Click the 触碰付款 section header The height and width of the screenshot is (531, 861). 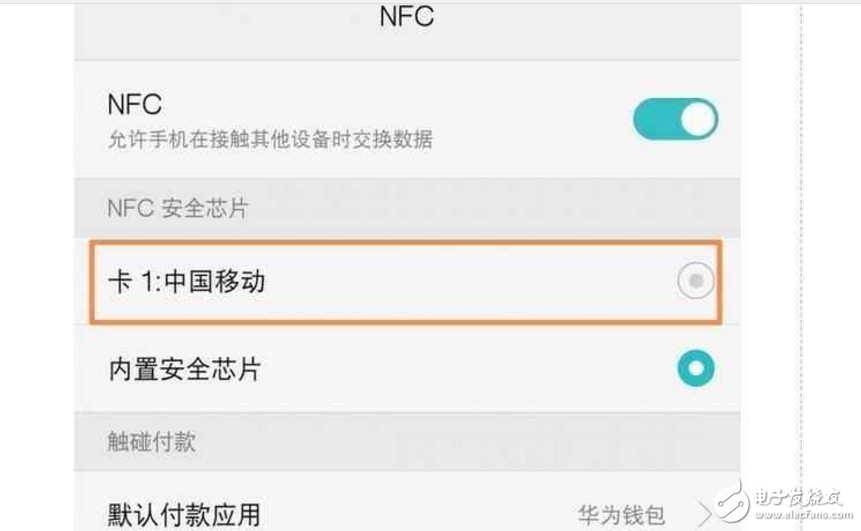click(x=151, y=441)
